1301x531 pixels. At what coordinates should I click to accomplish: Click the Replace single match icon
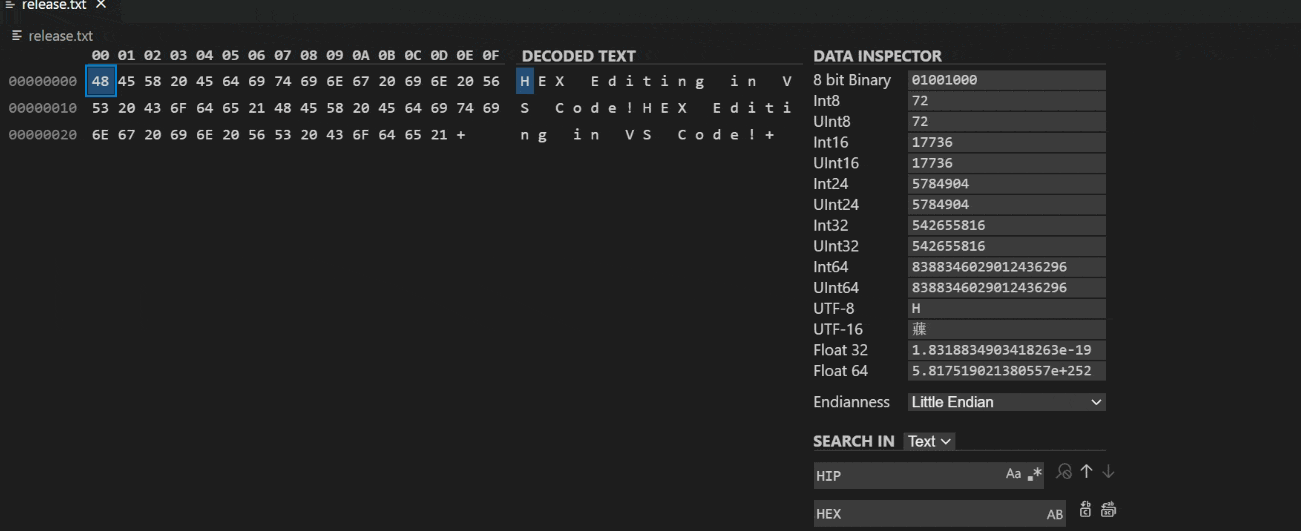tap(1085, 510)
